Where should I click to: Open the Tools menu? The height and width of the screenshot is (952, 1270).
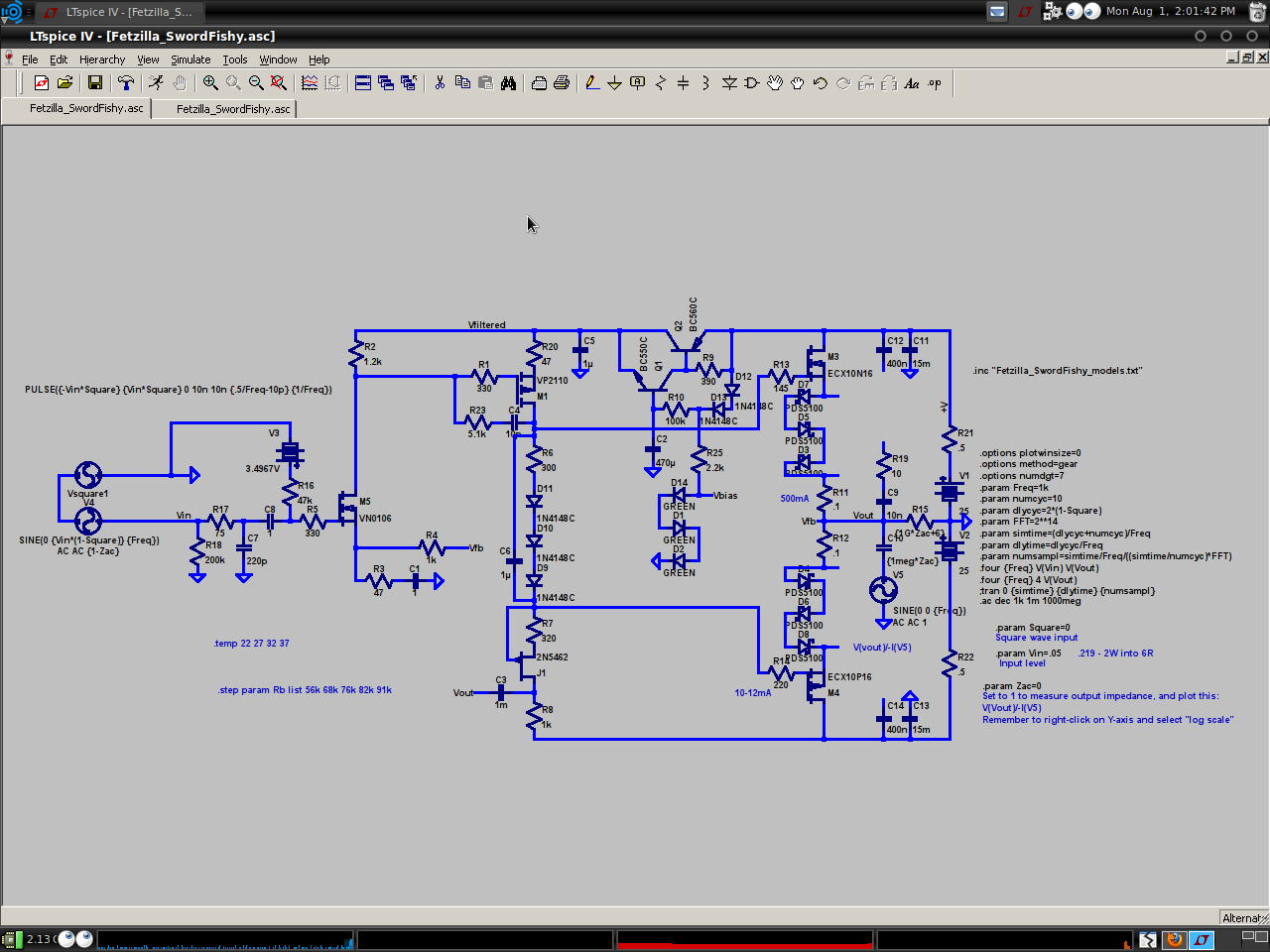[x=235, y=59]
